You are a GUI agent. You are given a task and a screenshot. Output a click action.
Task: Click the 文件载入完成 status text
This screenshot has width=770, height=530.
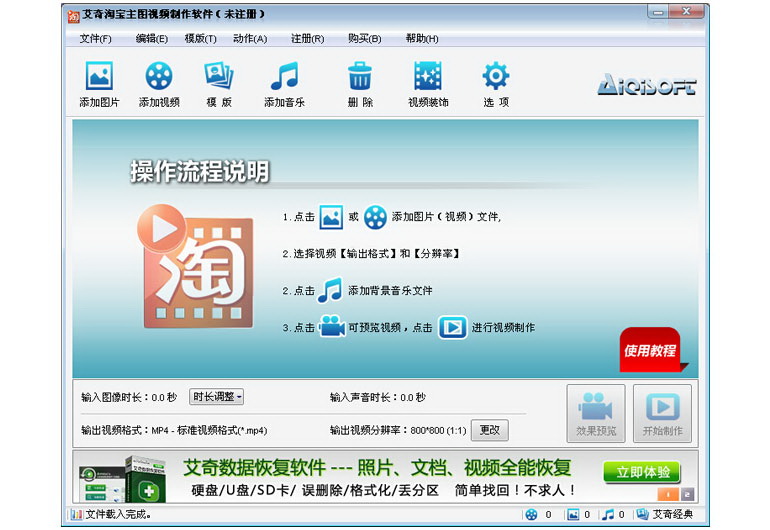(118, 514)
